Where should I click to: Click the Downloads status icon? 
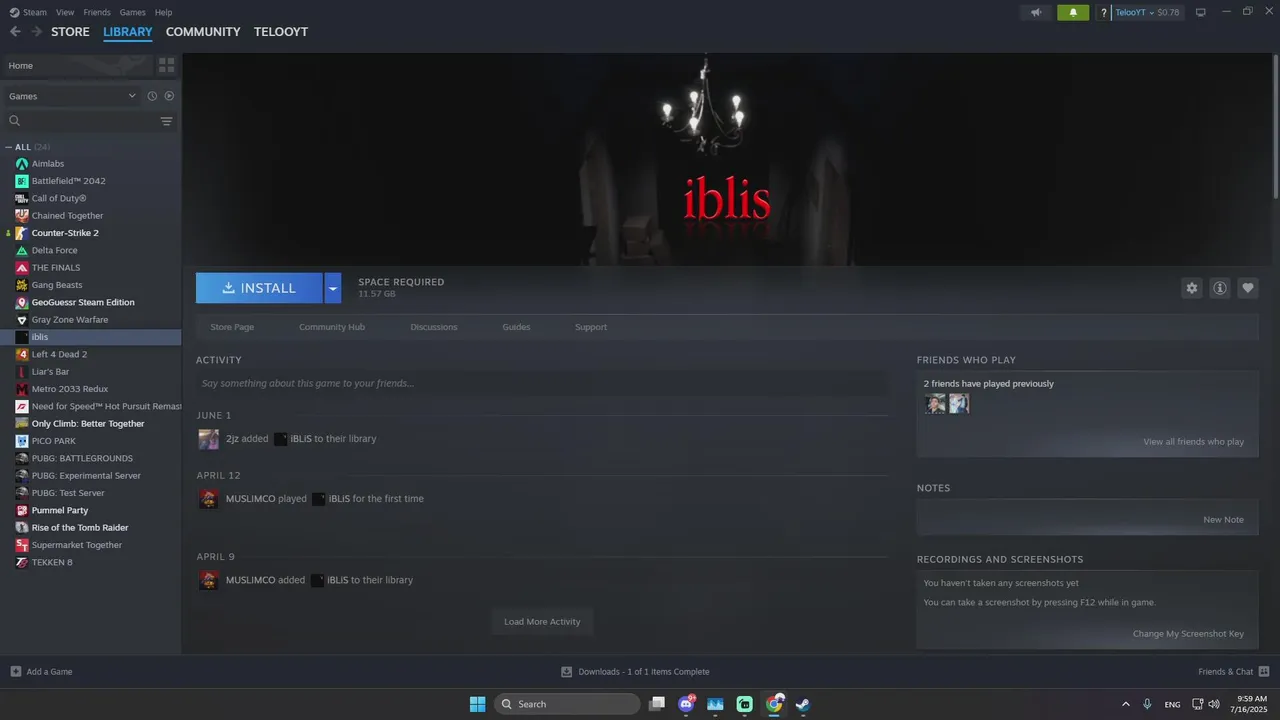tap(566, 671)
